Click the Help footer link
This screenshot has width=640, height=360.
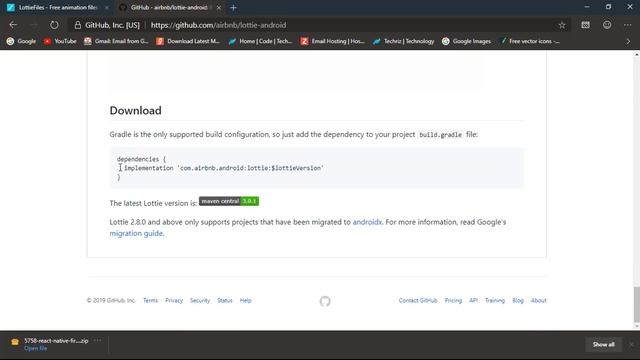(245, 300)
